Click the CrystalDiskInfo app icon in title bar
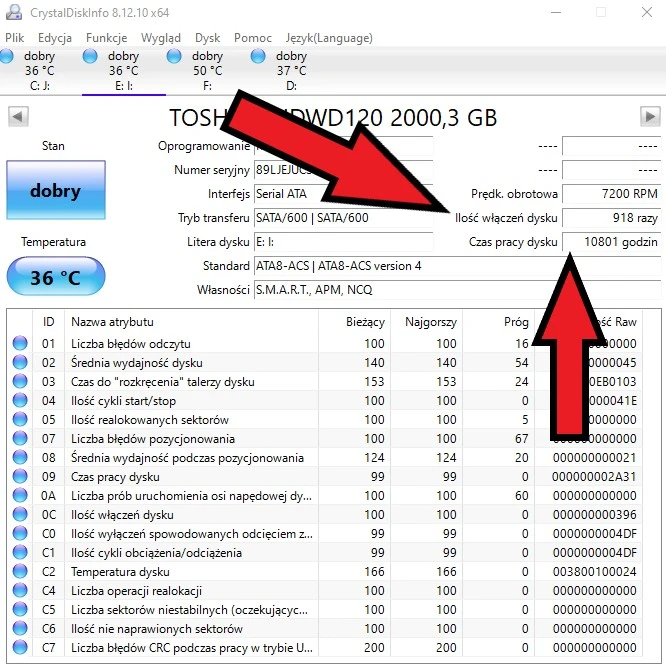 pos(12,13)
